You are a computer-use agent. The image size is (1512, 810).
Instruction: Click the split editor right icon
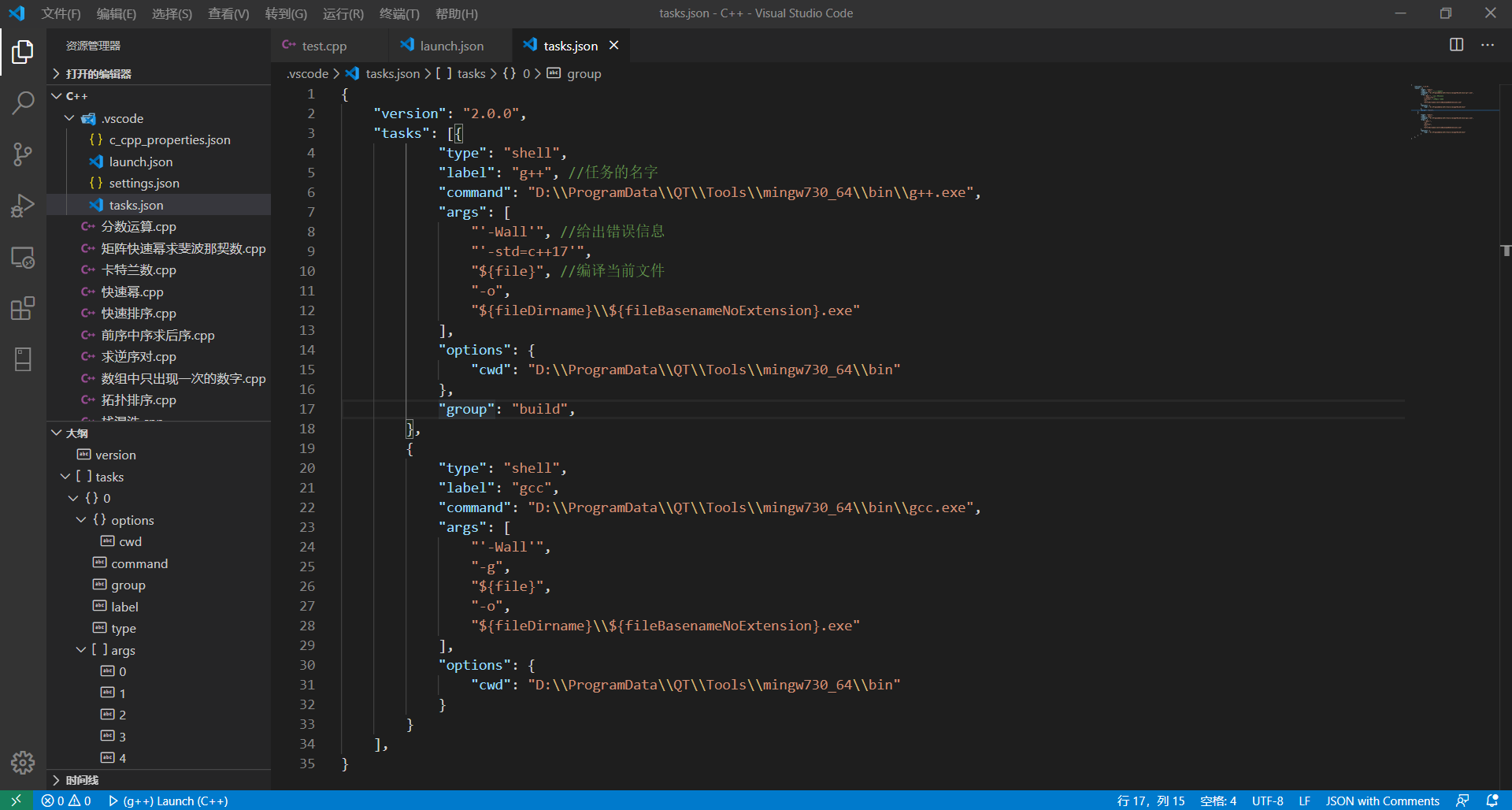1457,45
